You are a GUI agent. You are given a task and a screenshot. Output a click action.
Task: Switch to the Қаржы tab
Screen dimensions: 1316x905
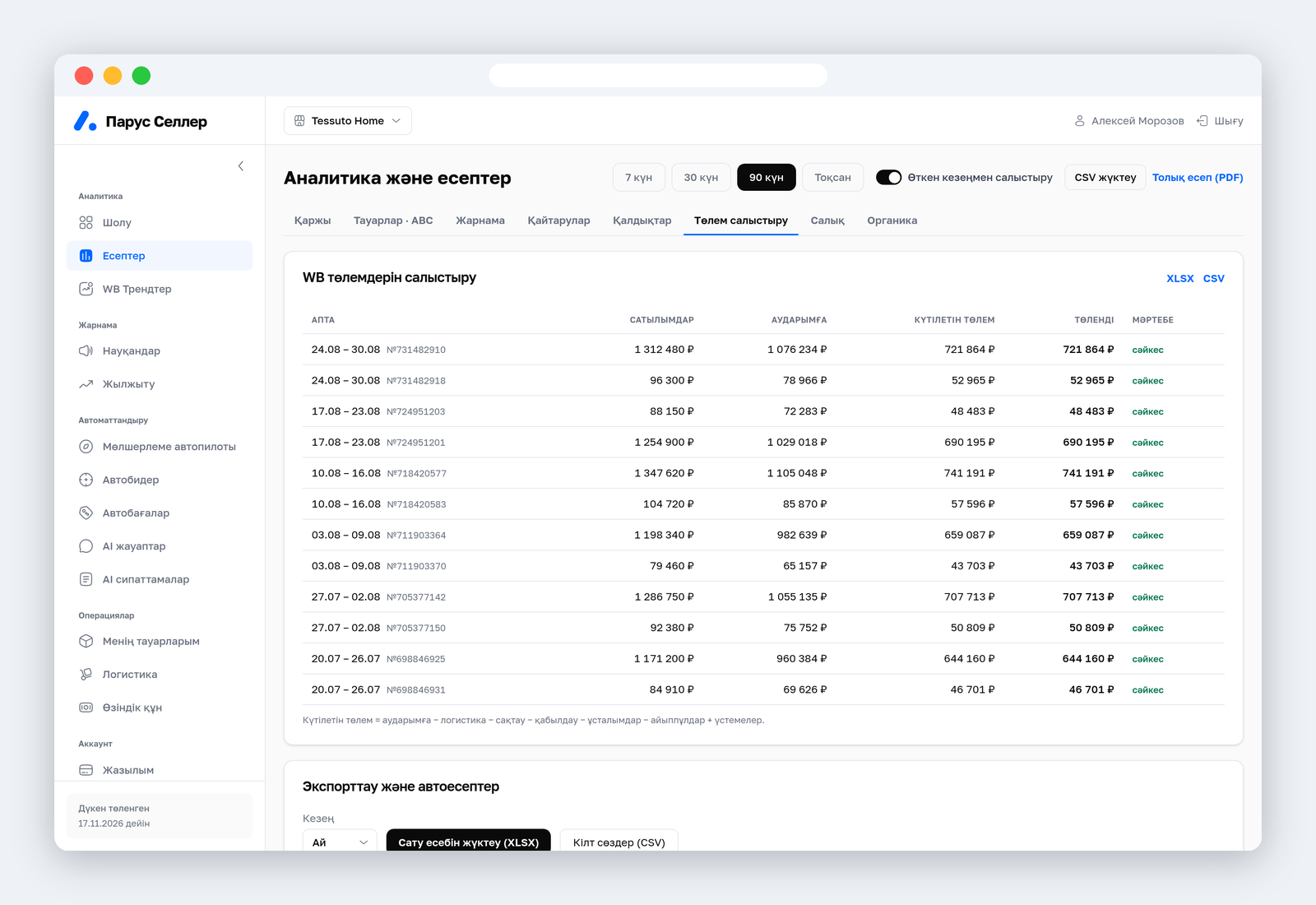tap(313, 220)
